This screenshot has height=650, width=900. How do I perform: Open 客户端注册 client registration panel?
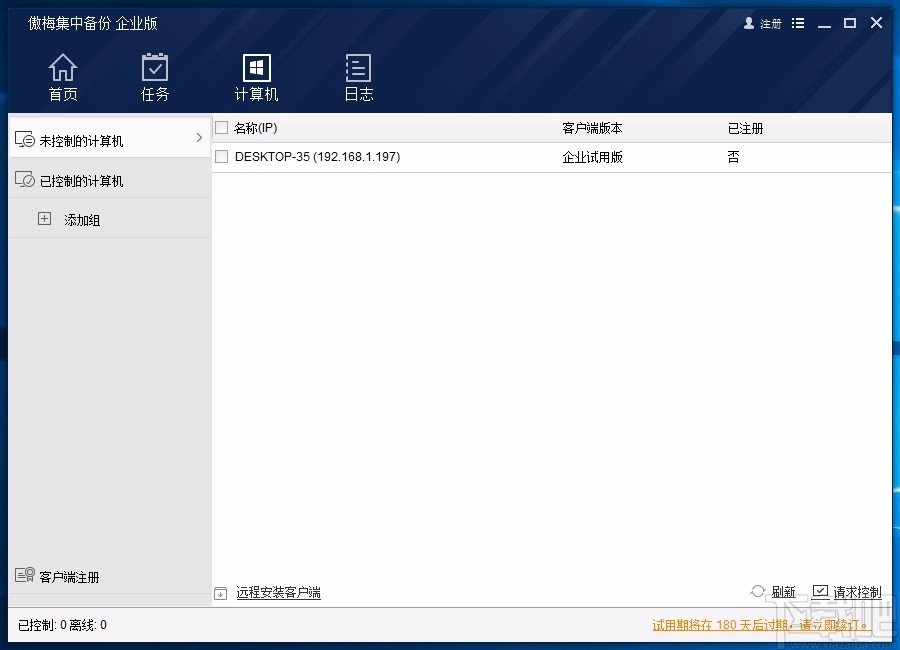coord(70,577)
